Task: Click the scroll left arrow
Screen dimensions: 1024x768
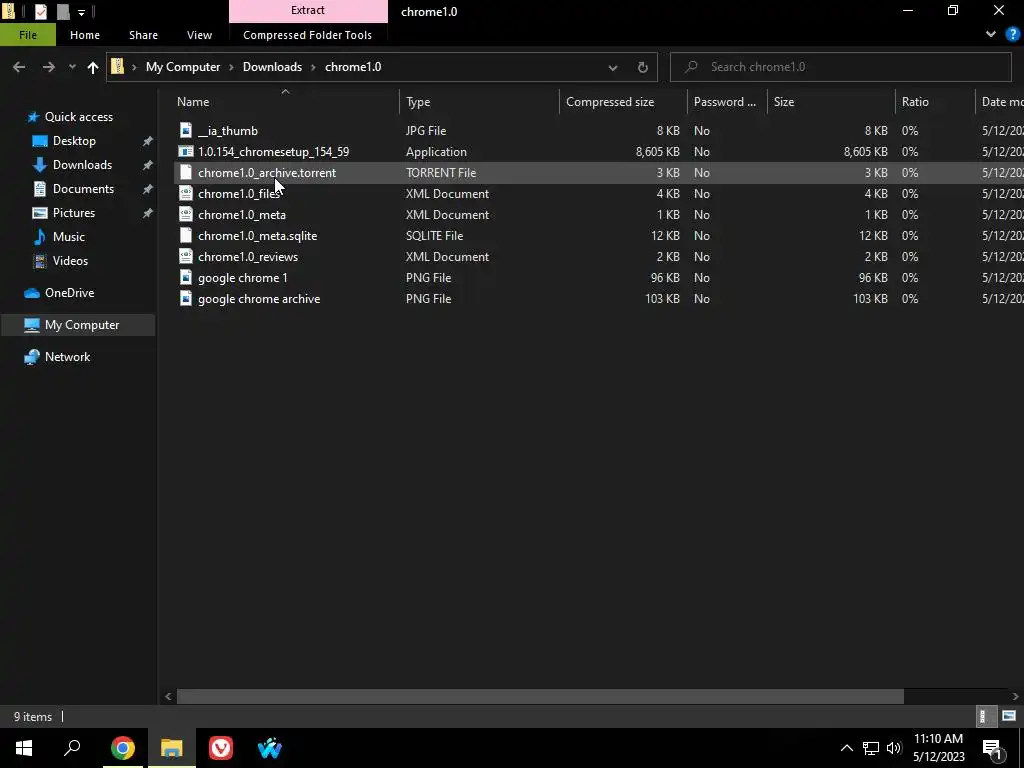Action: click(168, 696)
